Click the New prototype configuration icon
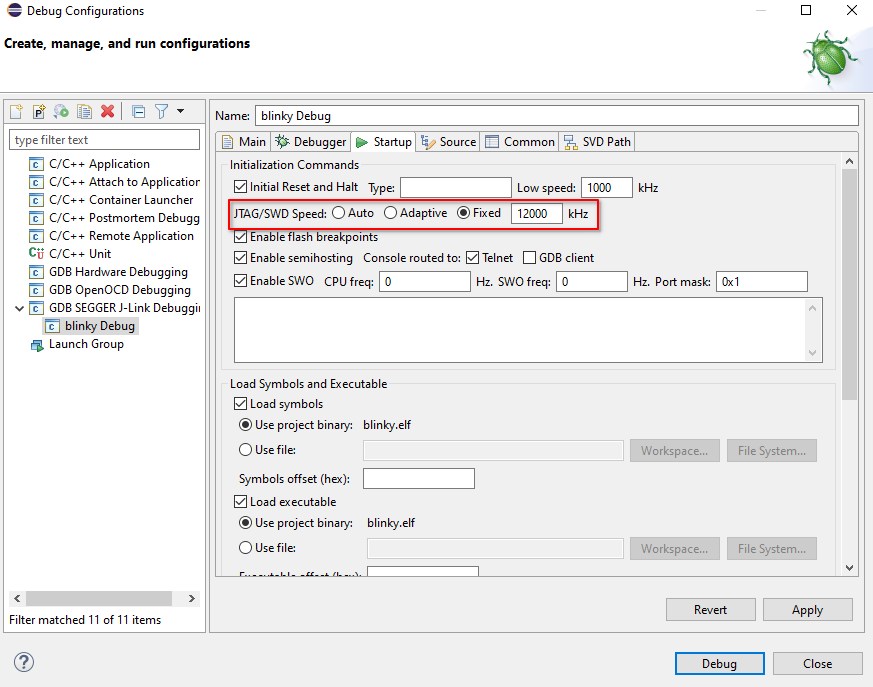The width and height of the screenshot is (873, 687). 39,111
